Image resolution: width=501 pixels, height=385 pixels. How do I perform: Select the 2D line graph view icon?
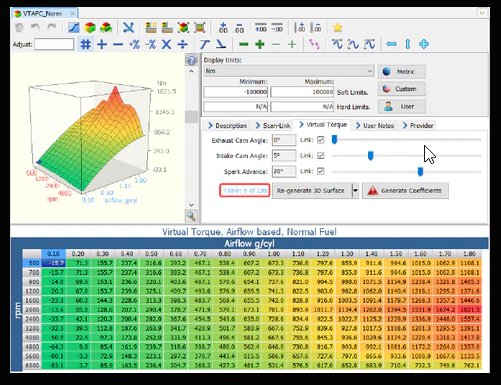click(74, 27)
